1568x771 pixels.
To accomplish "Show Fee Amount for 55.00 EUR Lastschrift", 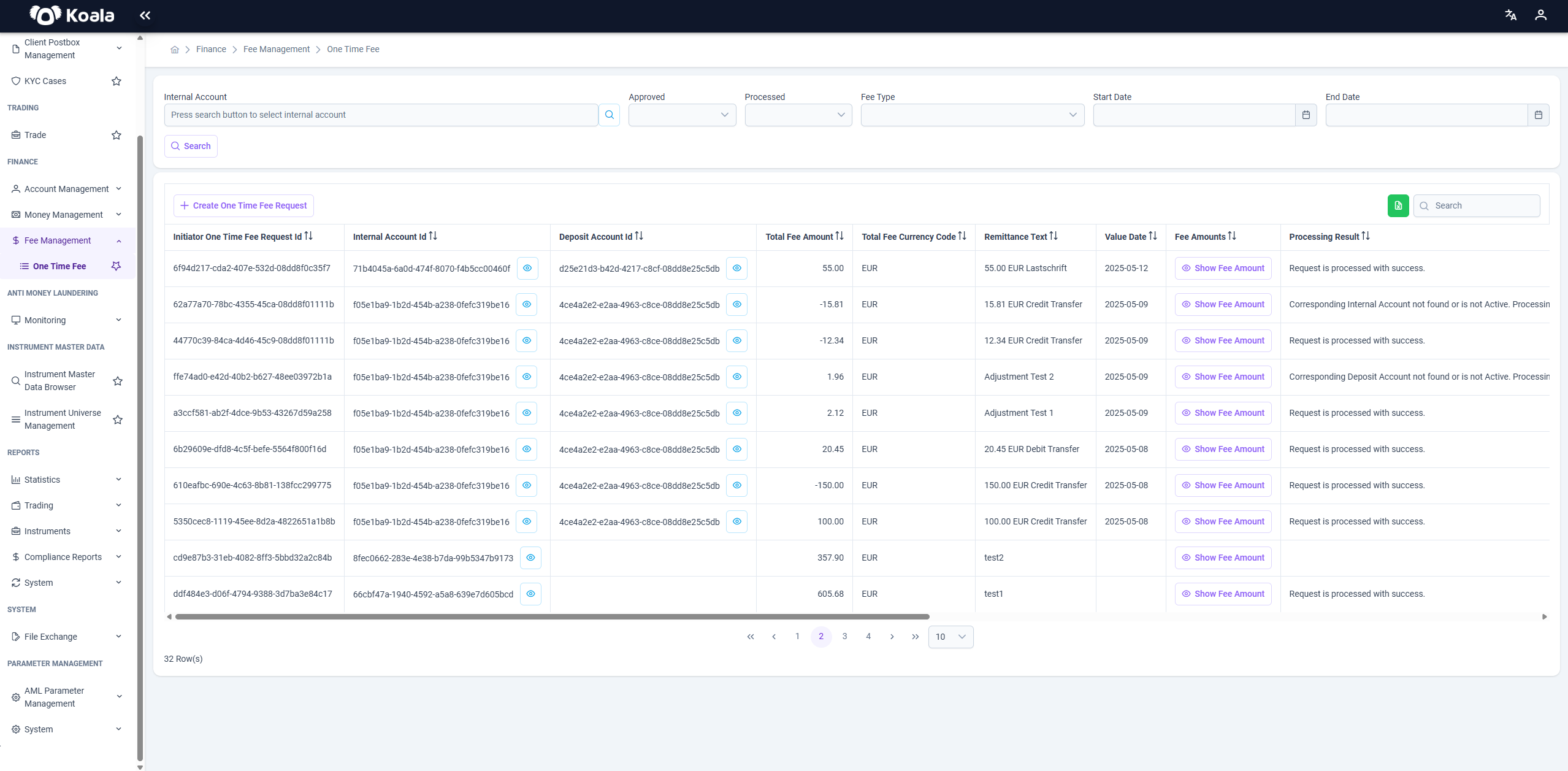I will pos(1223,268).
